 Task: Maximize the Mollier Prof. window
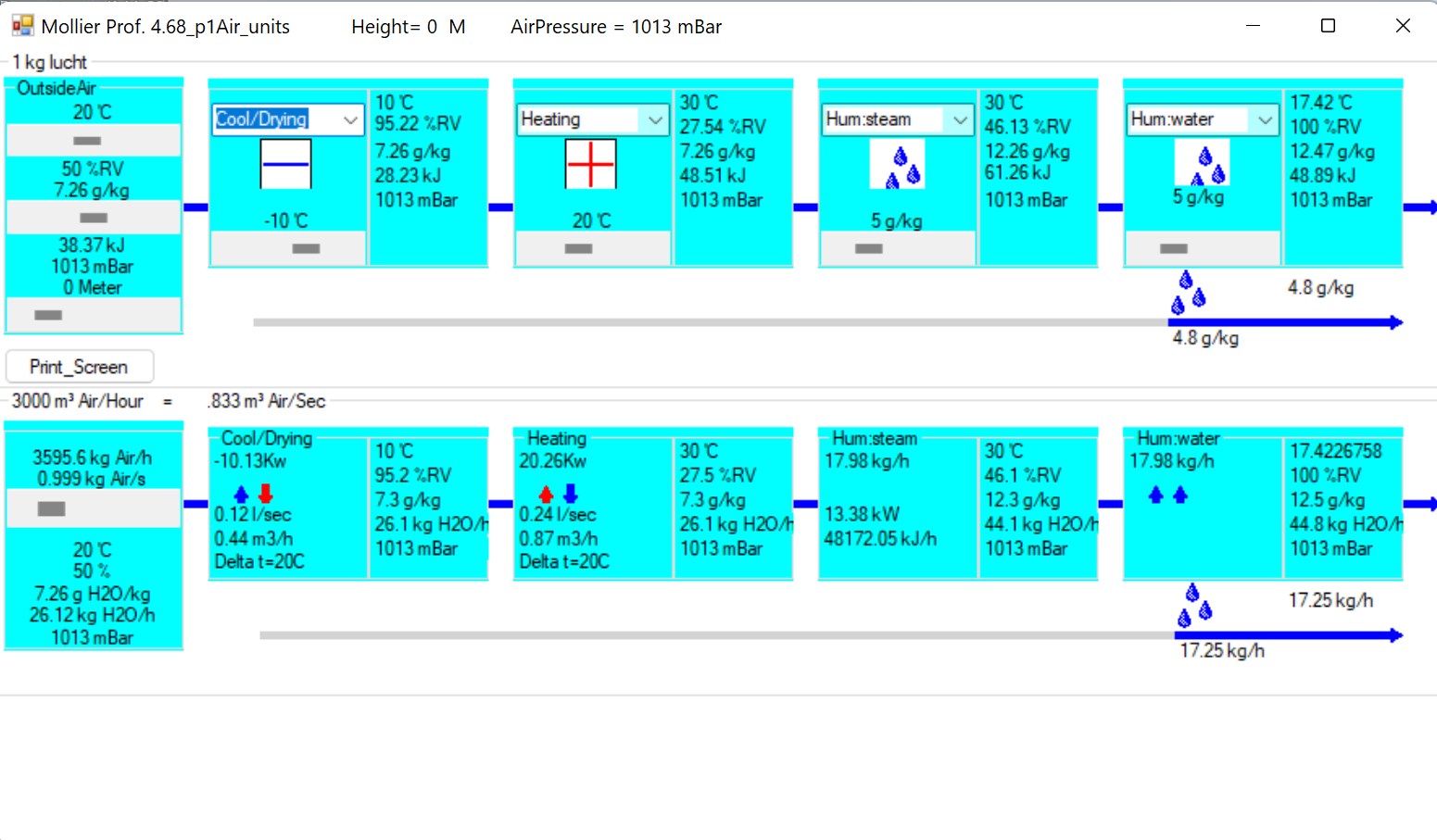coord(1328,26)
